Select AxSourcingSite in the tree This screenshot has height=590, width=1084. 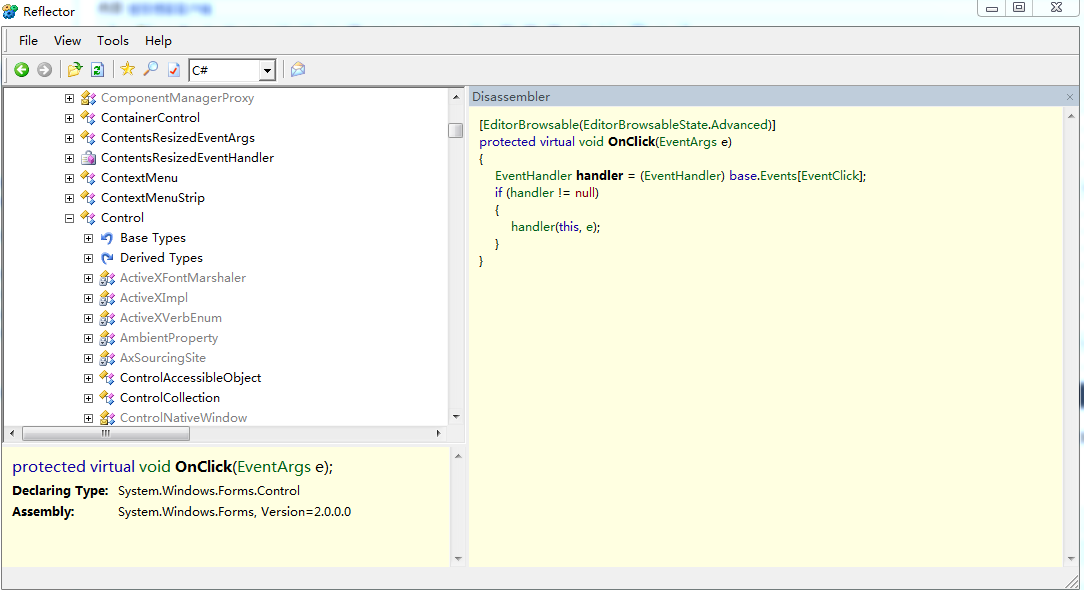pyautogui.click(x=162, y=359)
